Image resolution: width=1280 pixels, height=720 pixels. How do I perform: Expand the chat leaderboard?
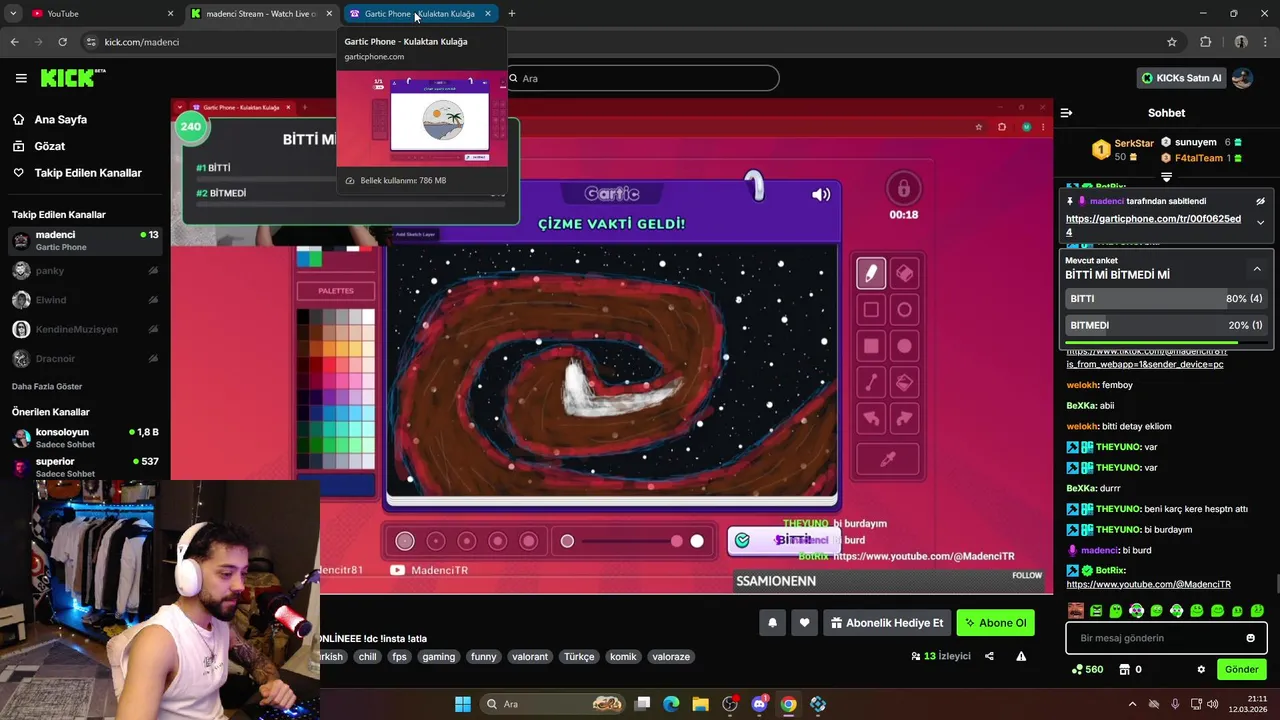click(1166, 177)
